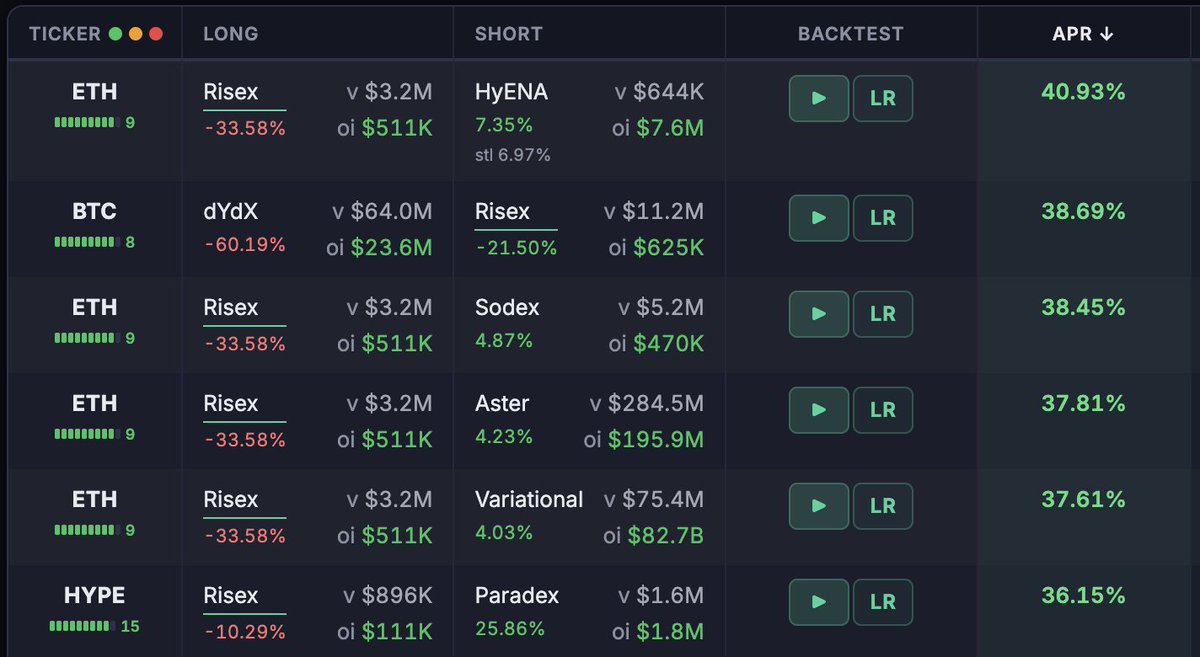Click LR button in the Aster row
Viewport: 1200px width, 657px height.
tap(883, 410)
